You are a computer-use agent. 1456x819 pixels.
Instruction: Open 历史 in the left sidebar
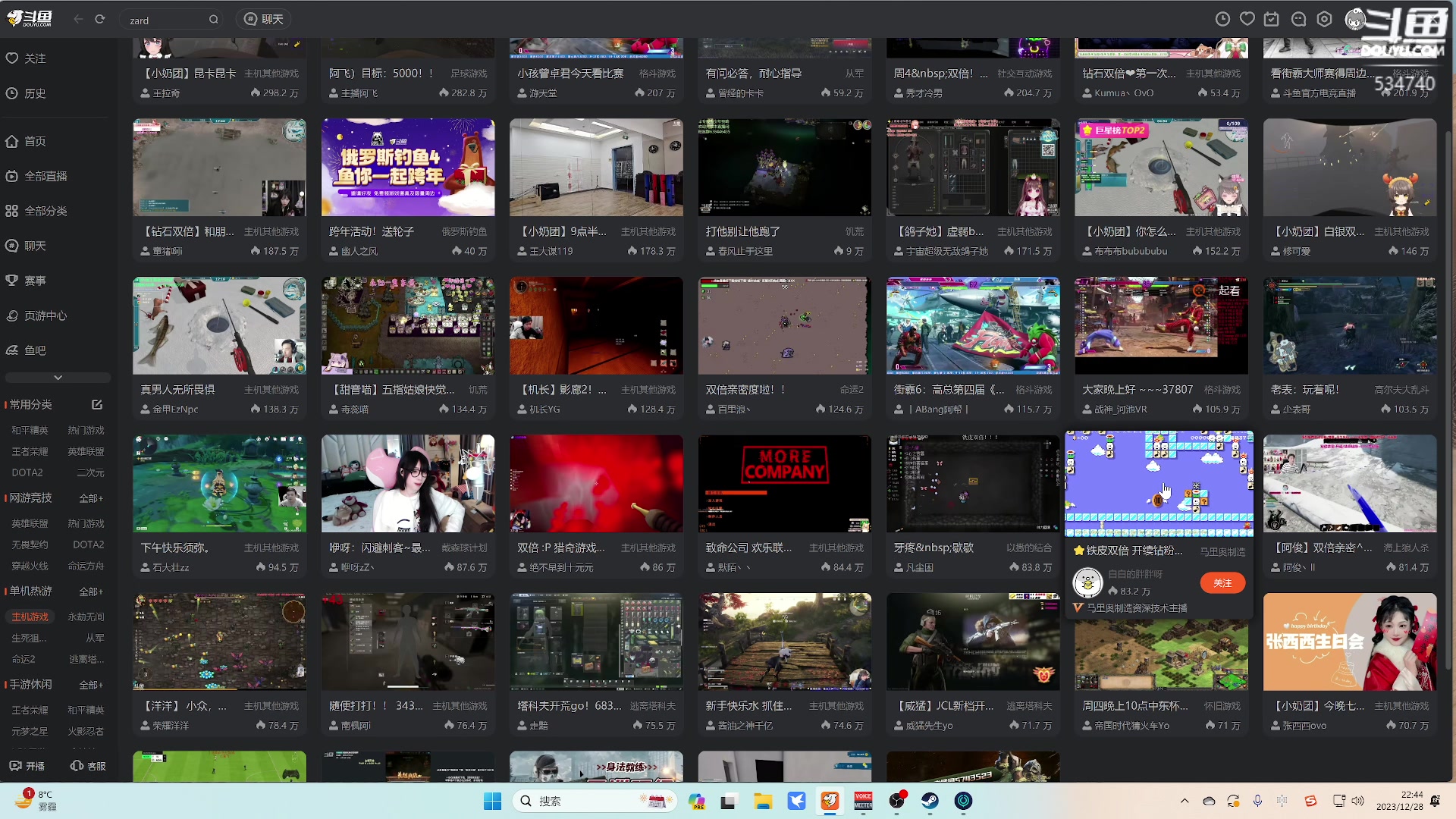(x=26, y=93)
